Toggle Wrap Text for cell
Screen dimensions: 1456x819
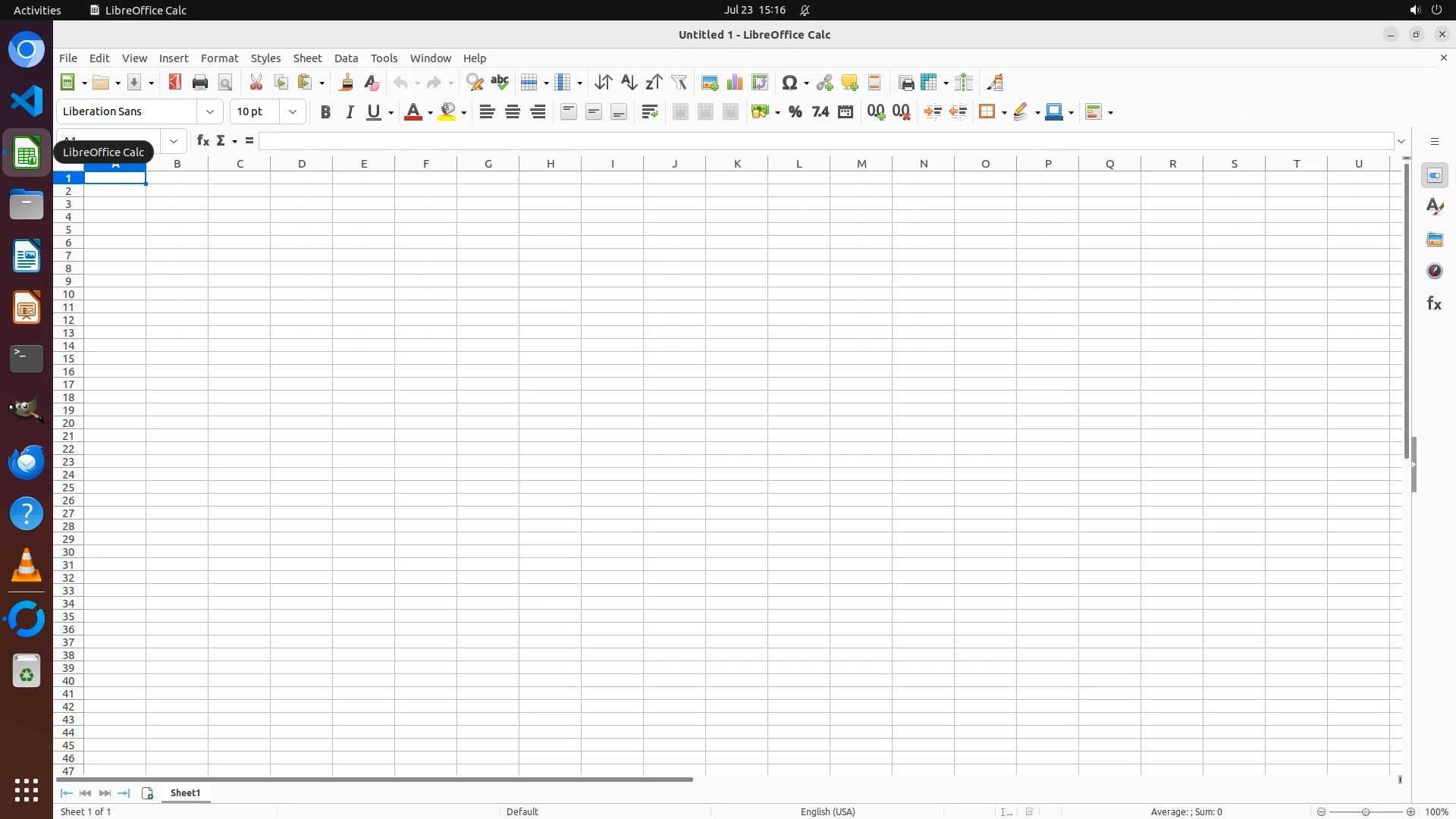pyautogui.click(x=650, y=112)
